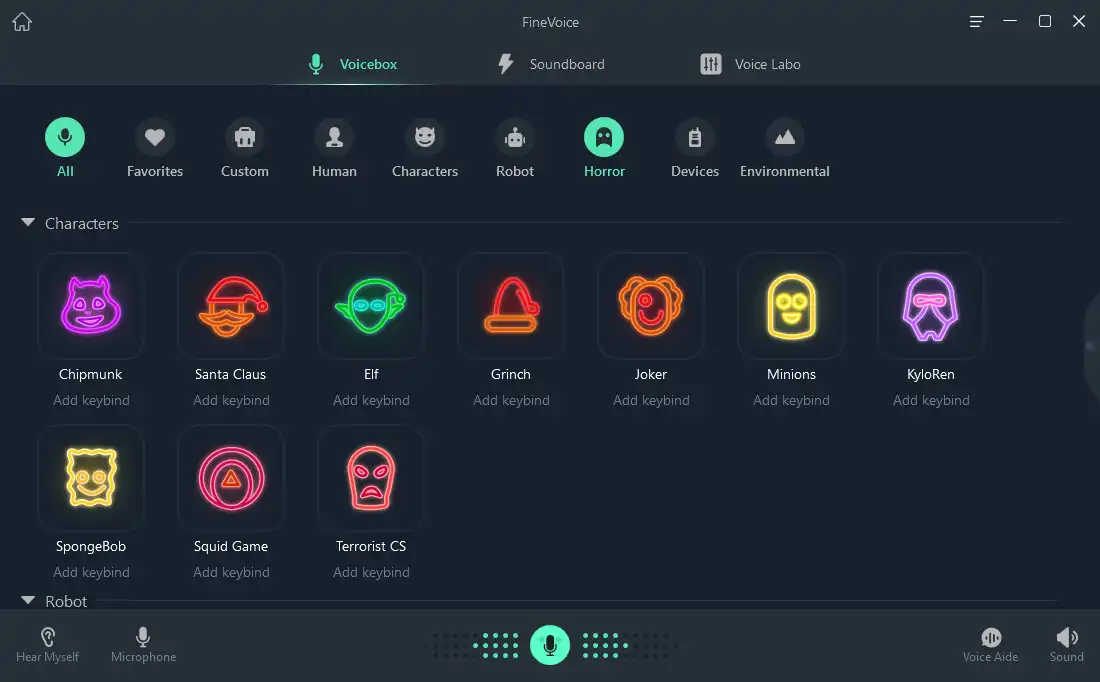Filter by Characters category icon
The height and width of the screenshot is (682, 1100).
point(424,137)
